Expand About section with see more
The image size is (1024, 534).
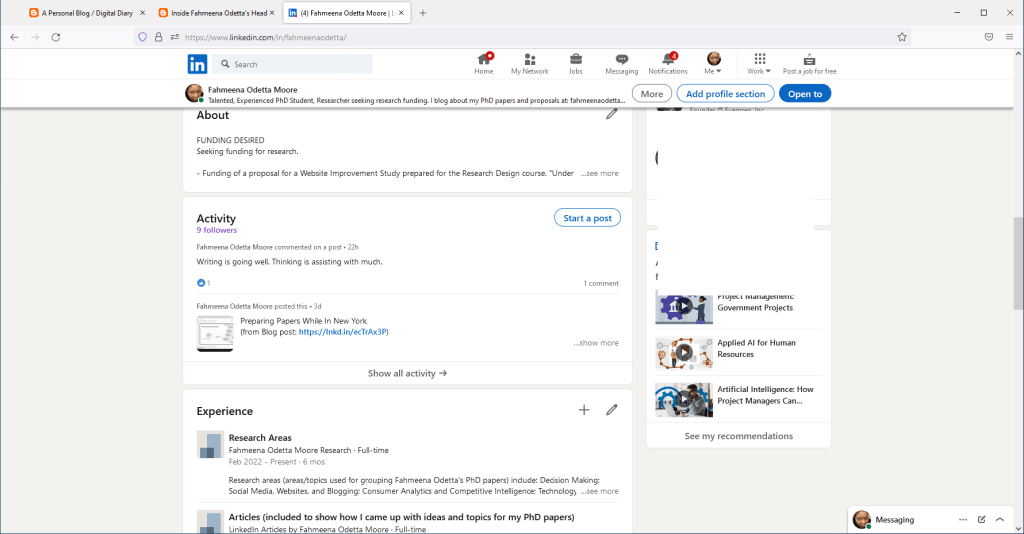(x=600, y=173)
